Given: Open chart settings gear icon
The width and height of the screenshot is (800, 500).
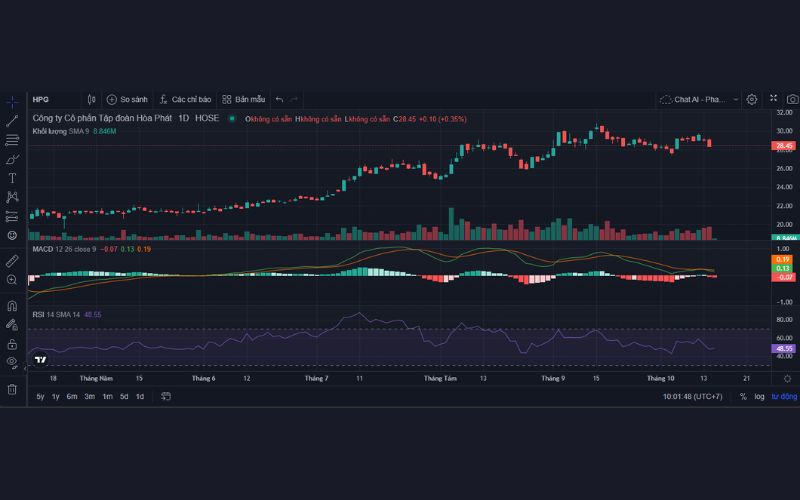Looking at the screenshot, I should pos(752,100).
